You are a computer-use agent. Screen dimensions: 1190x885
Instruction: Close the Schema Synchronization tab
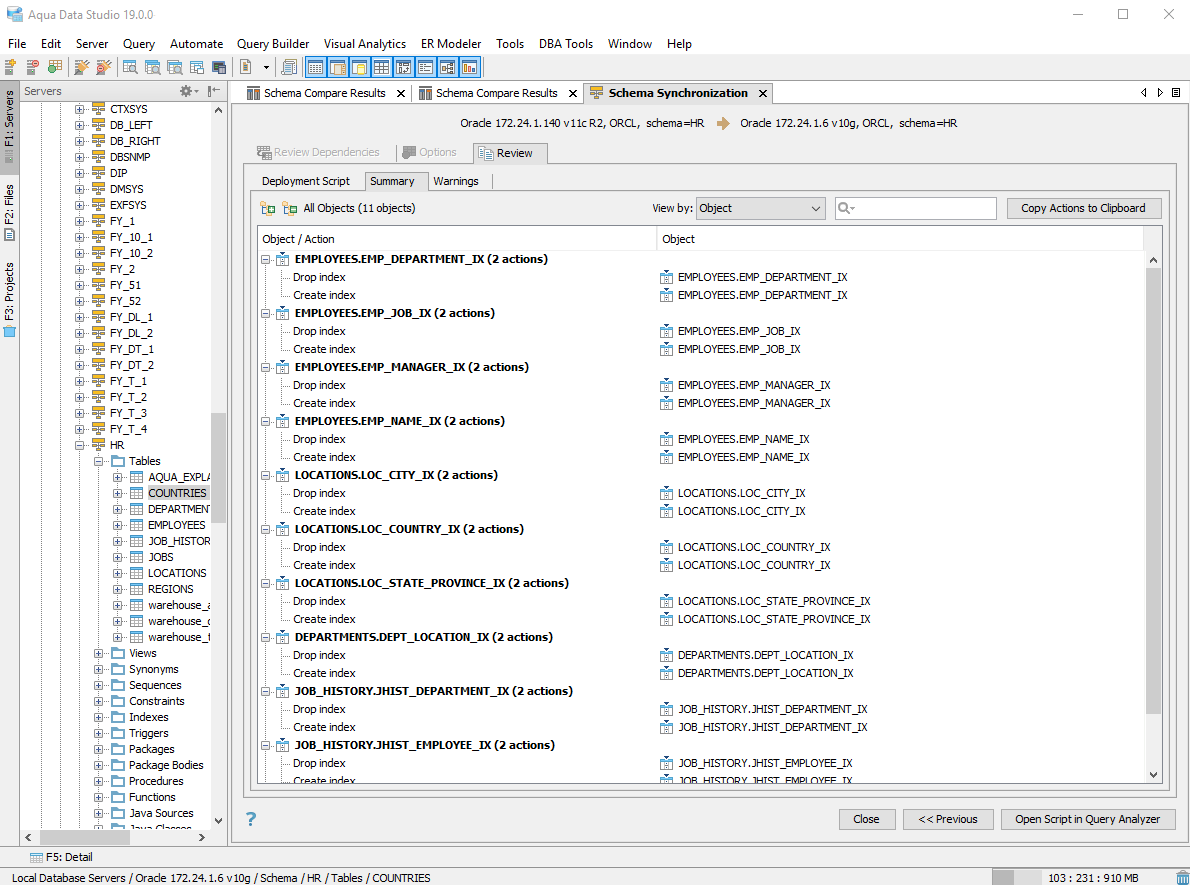point(763,93)
